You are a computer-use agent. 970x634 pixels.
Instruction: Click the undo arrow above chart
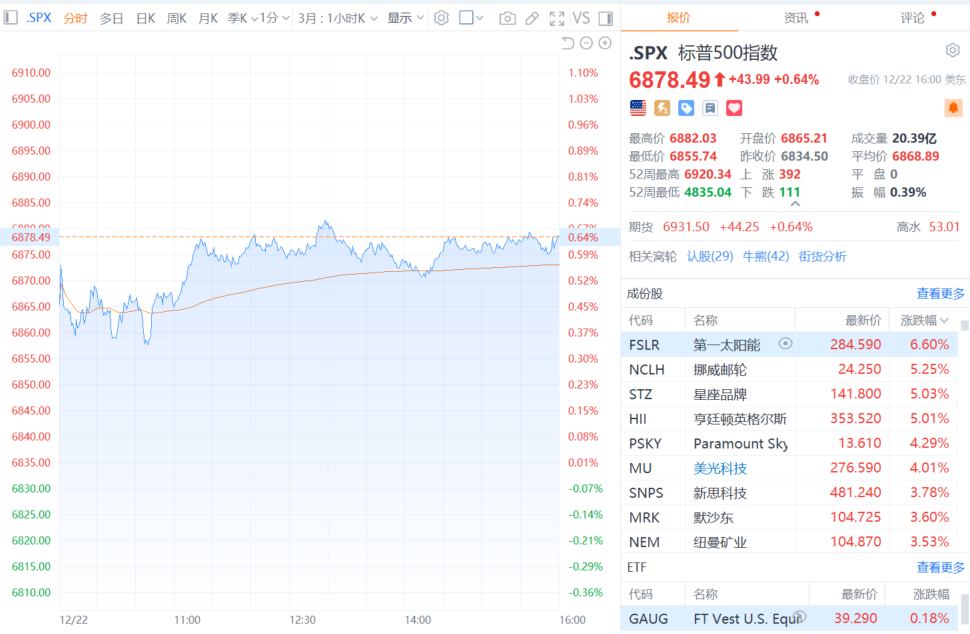(568, 43)
